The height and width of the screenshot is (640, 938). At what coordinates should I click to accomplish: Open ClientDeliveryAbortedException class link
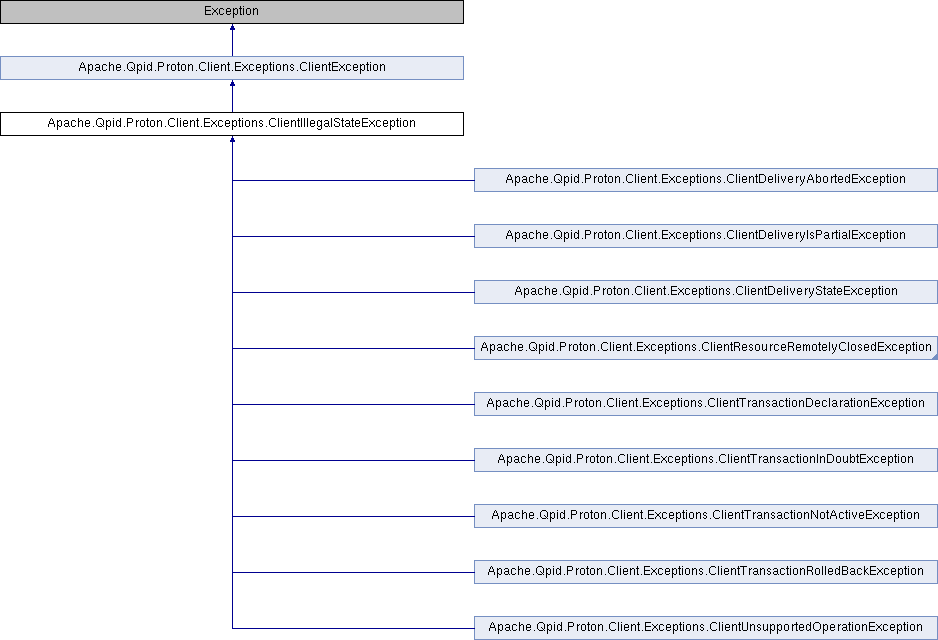705,180
